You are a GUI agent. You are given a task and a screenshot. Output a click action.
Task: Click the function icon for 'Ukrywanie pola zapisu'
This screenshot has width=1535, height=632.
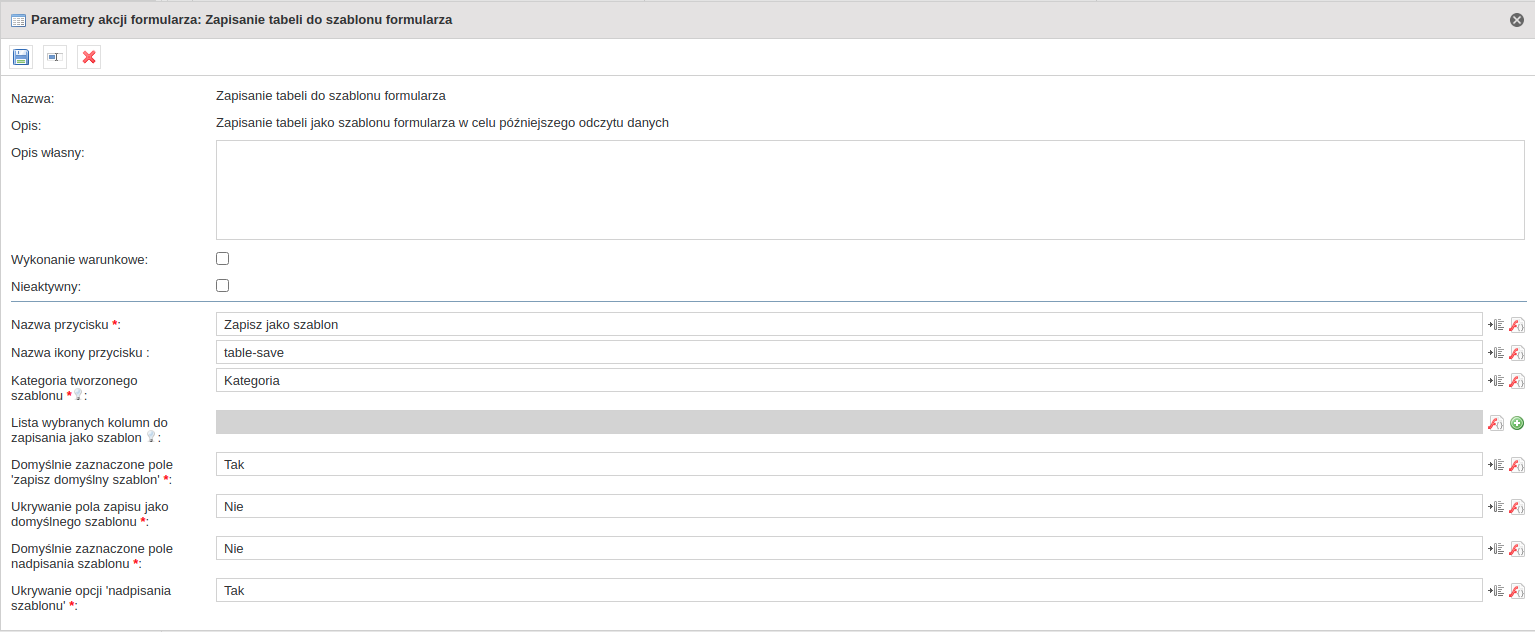click(1517, 507)
